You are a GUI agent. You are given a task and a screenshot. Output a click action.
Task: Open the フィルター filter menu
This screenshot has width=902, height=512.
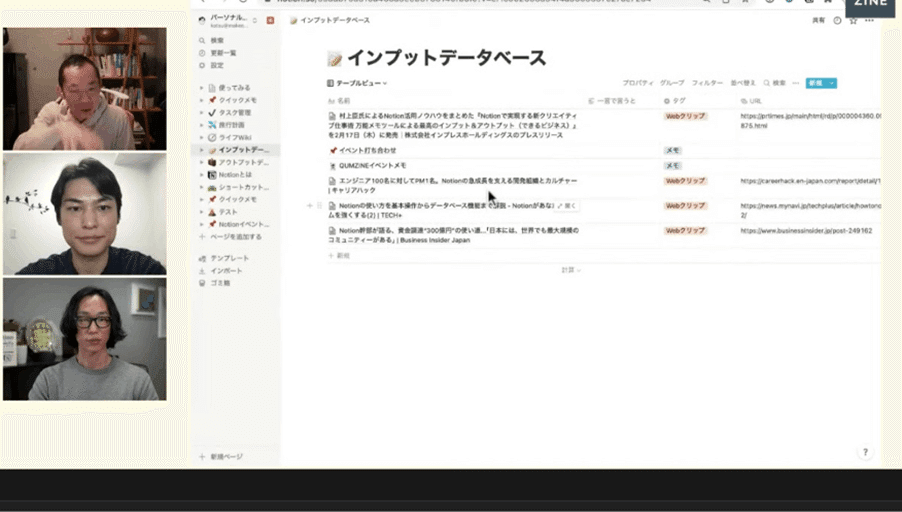coord(707,83)
